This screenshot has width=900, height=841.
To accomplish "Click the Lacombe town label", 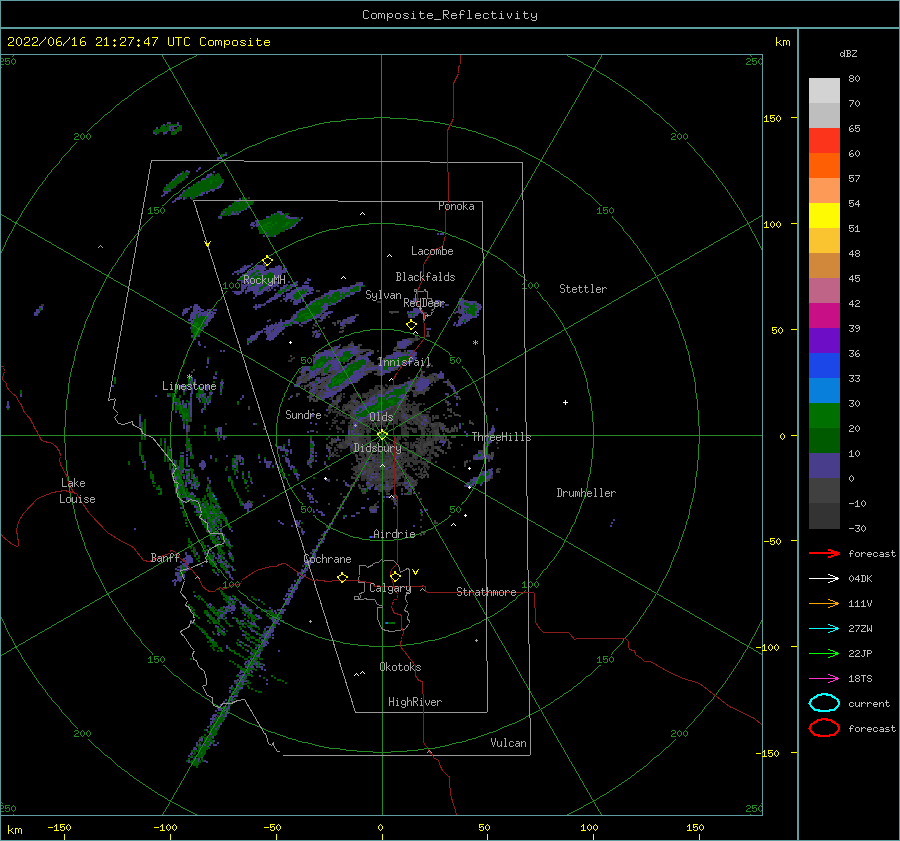I will click(432, 251).
